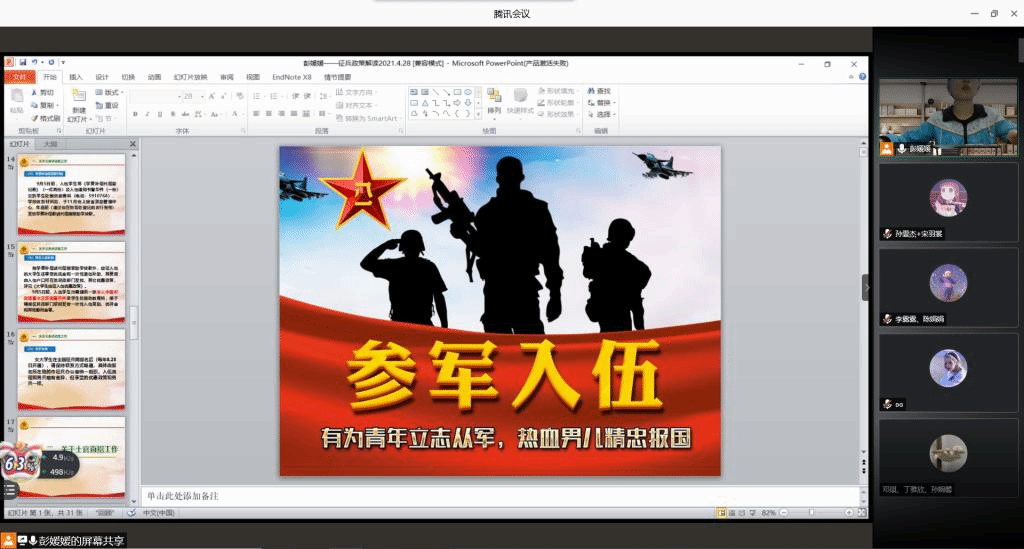Open the EndNote X8 ribbon tab
Image resolution: width=1024 pixels, height=549 pixels.
click(291, 76)
